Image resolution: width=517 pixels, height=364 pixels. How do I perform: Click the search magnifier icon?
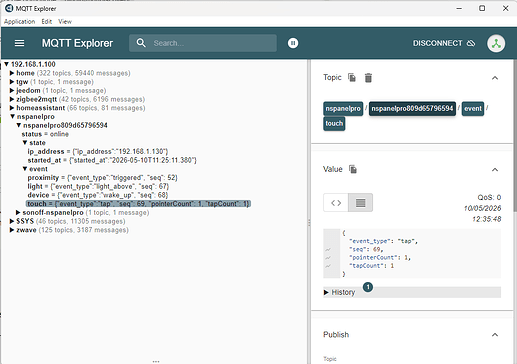(x=141, y=43)
